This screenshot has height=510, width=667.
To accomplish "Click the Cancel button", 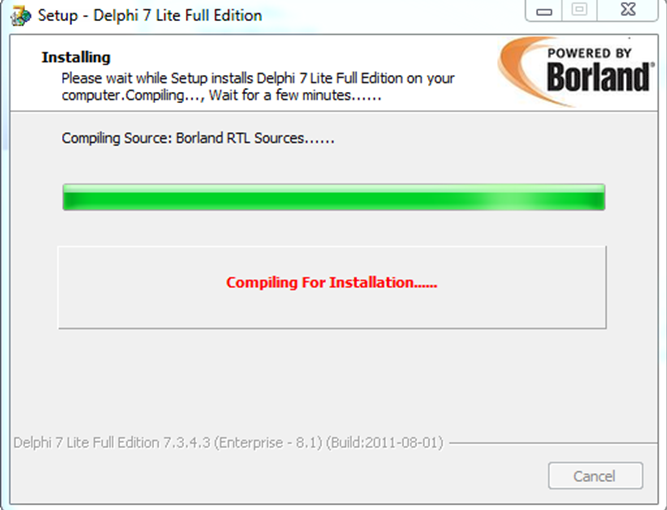I will (x=595, y=476).
